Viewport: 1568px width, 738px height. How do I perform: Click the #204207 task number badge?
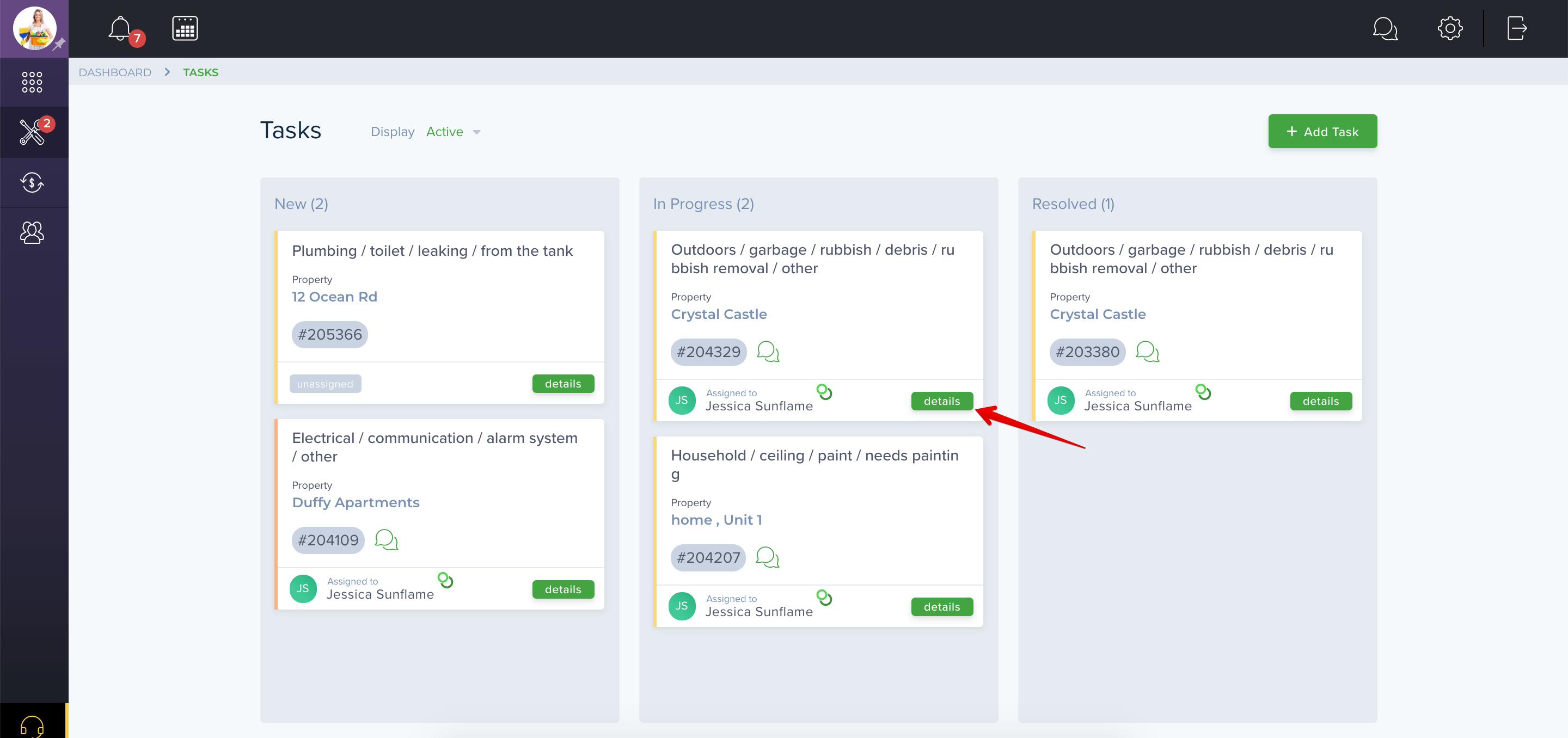click(x=708, y=558)
